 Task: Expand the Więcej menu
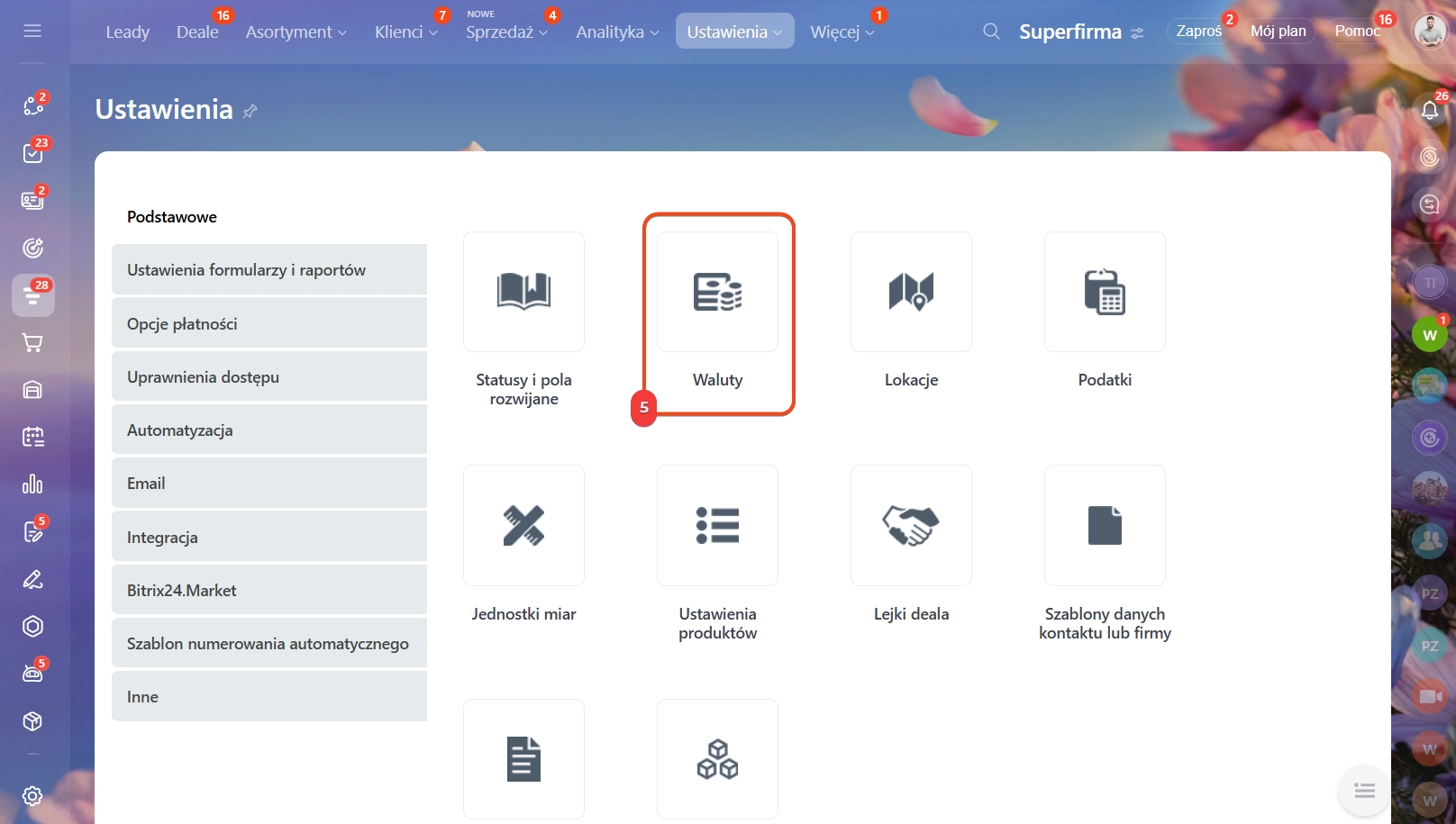(842, 32)
